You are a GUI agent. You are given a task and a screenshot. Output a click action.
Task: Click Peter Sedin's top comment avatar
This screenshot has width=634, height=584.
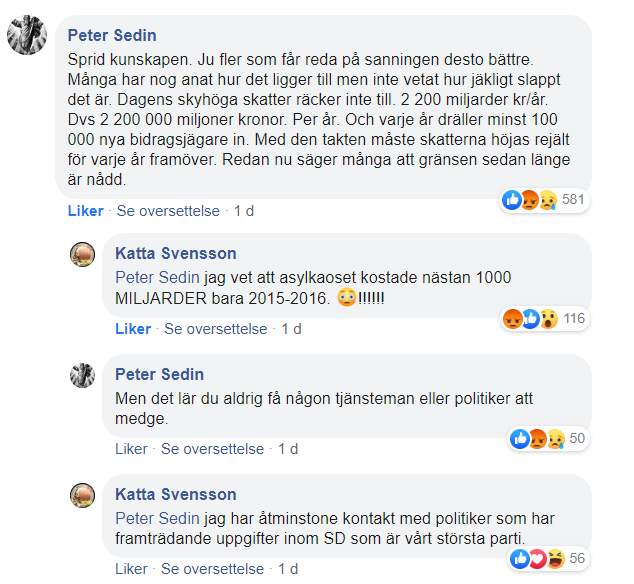click(27, 37)
